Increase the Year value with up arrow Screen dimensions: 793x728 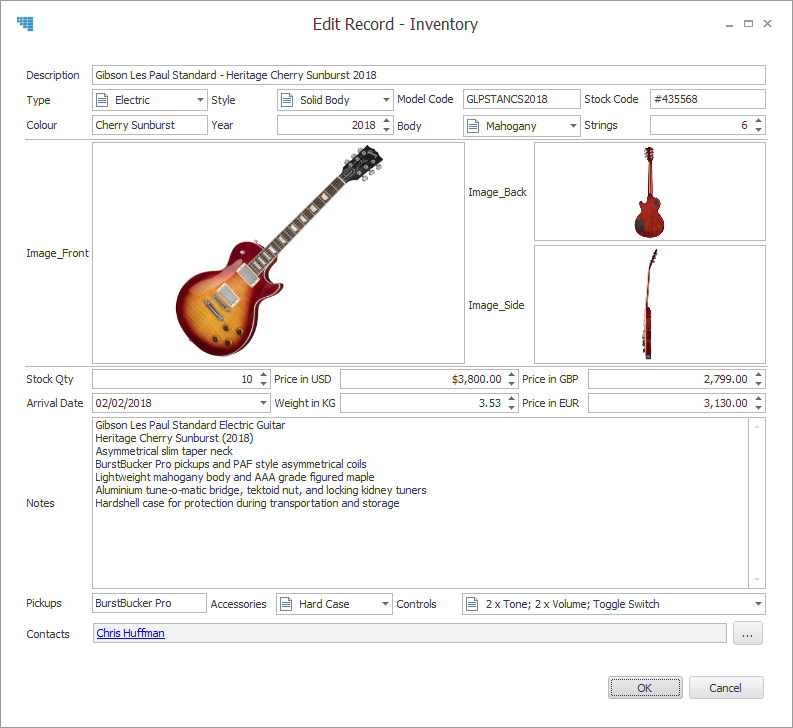(386, 120)
